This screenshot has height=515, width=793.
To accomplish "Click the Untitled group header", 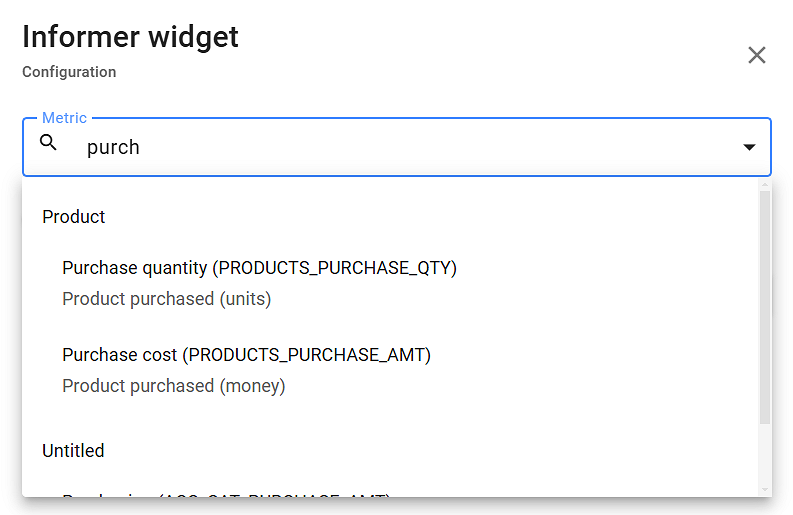I will pos(73,451).
